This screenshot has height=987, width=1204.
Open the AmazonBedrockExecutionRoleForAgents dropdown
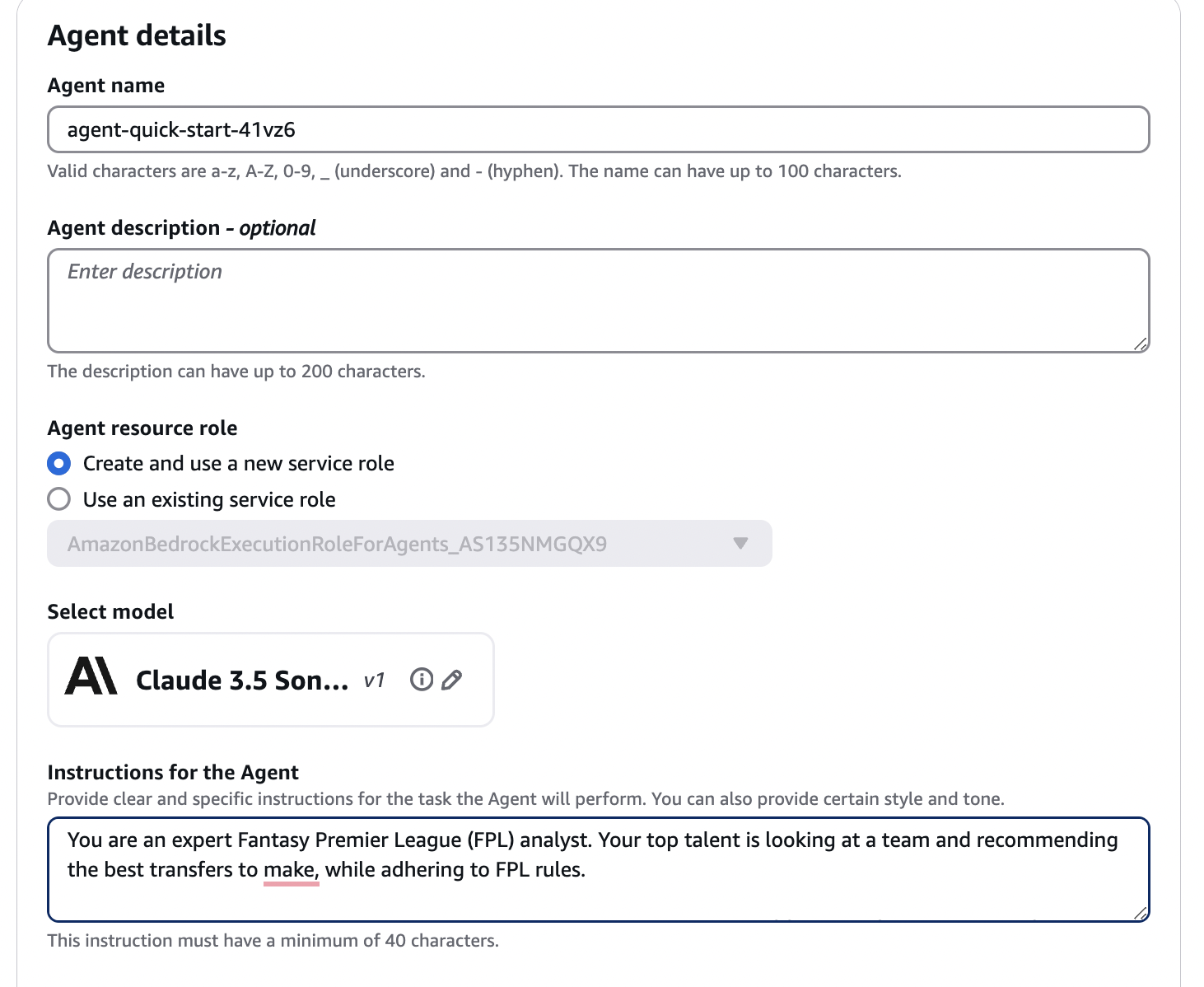pos(409,544)
